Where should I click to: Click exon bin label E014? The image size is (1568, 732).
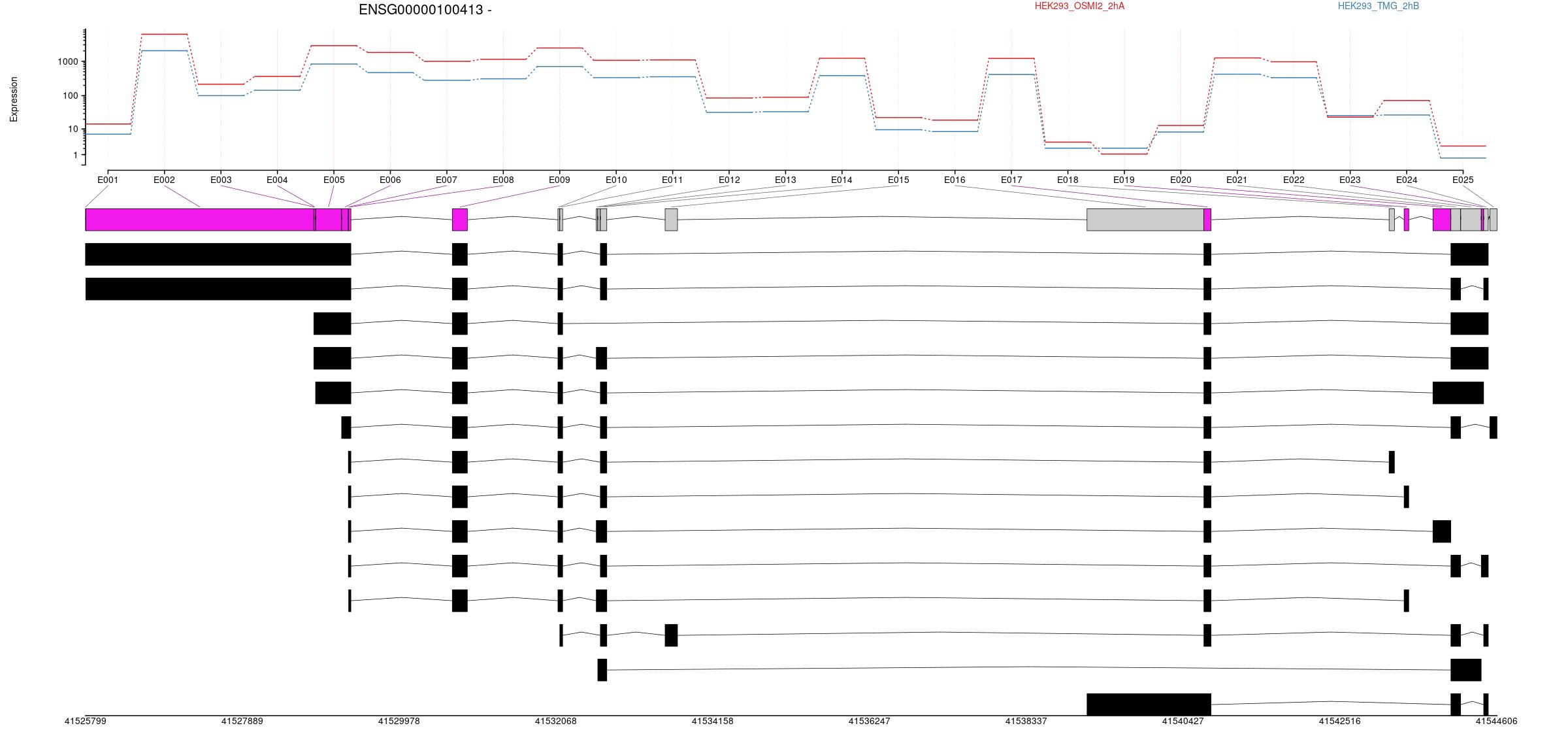tap(841, 180)
